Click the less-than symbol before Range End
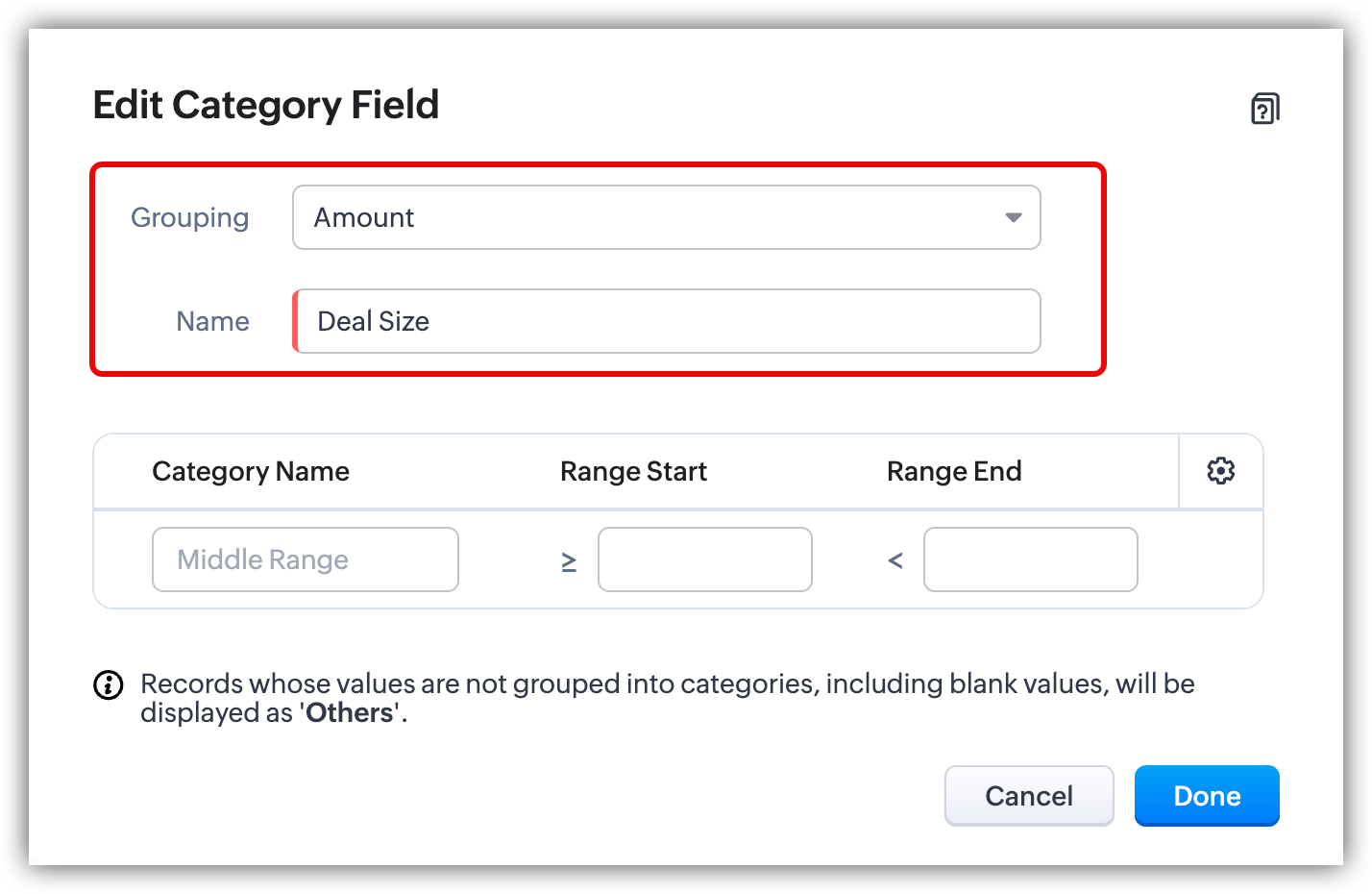Screen dimensions: 1372x894 click(895, 560)
